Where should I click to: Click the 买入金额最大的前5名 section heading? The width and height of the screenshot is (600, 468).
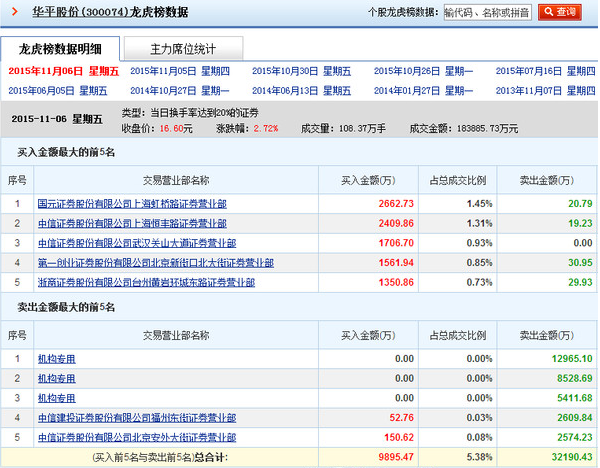click(66, 152)
